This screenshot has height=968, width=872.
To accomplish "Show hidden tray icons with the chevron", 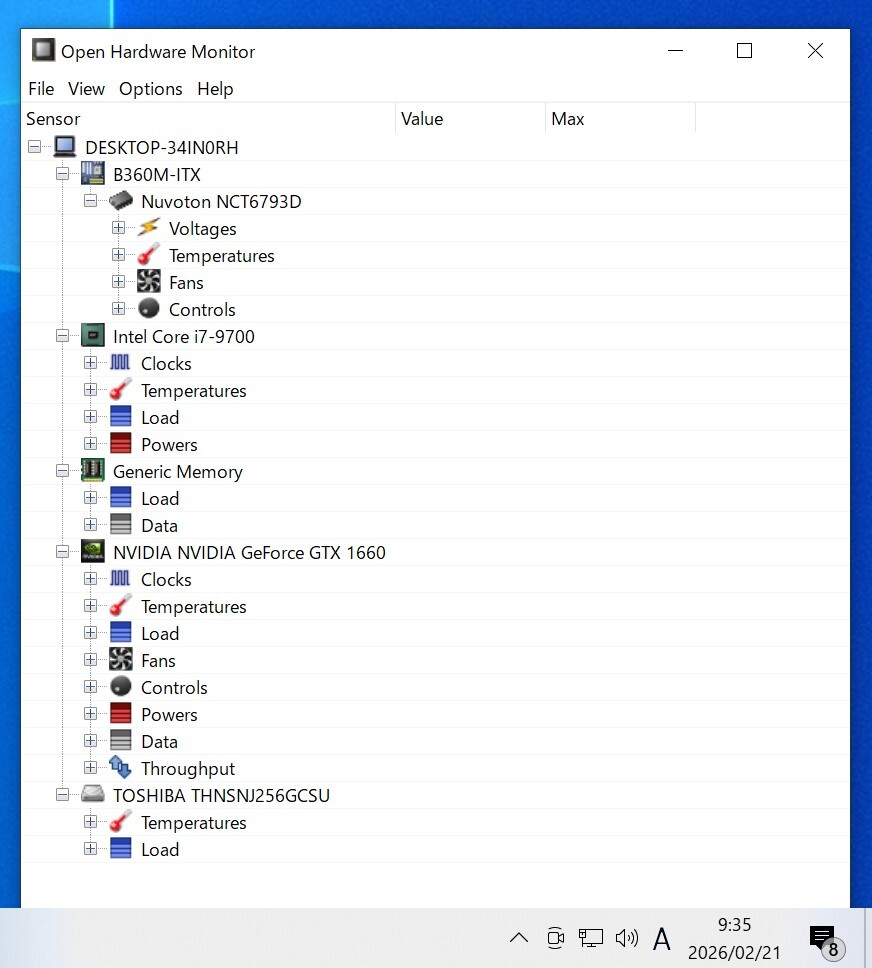I will [519, 938].
